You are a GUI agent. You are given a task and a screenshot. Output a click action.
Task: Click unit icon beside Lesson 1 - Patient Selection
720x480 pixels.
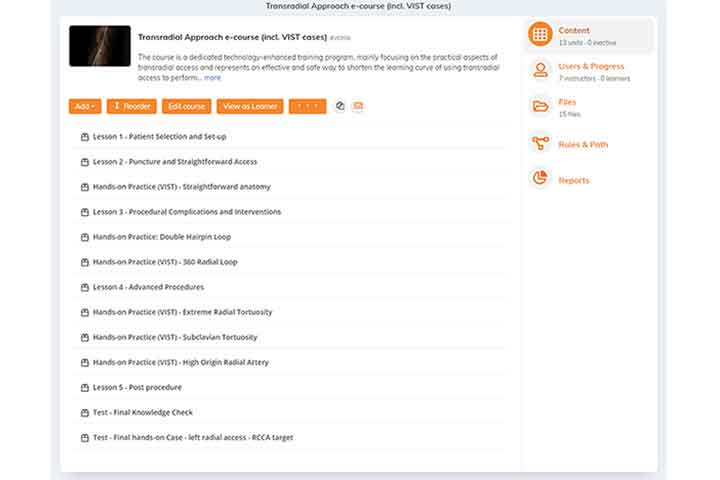84,137
